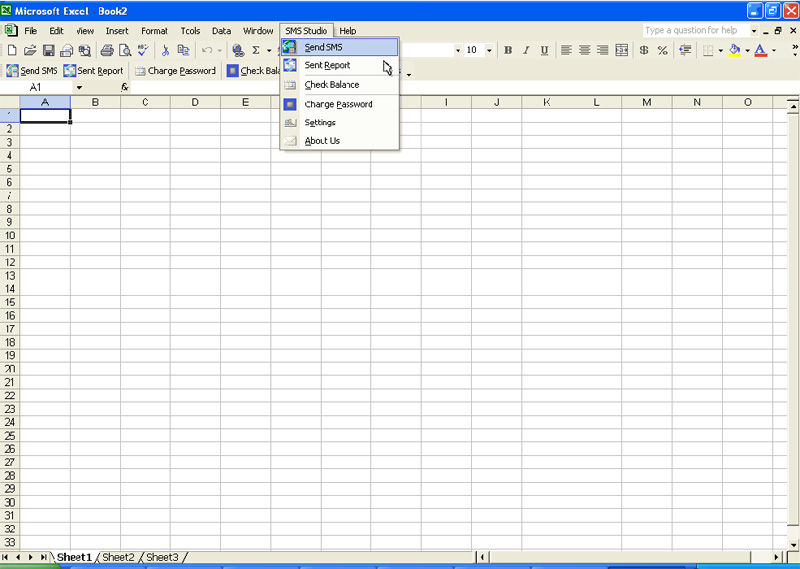Open Print Preview from the toolbar
Image resolution: width=800 pixels, height=569 pixels.
[124, 50]
